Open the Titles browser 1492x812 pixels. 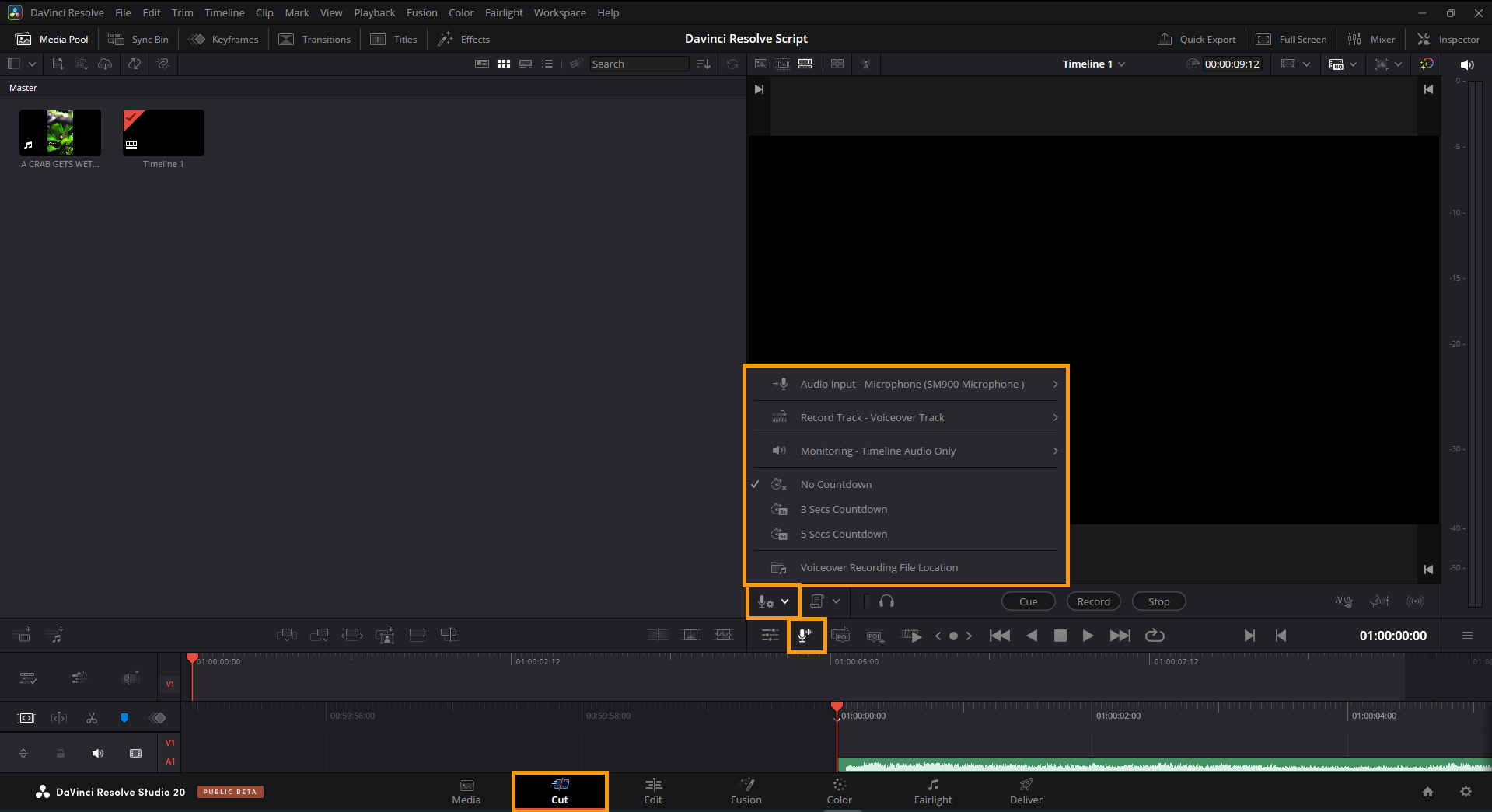[x=394, y=39]
